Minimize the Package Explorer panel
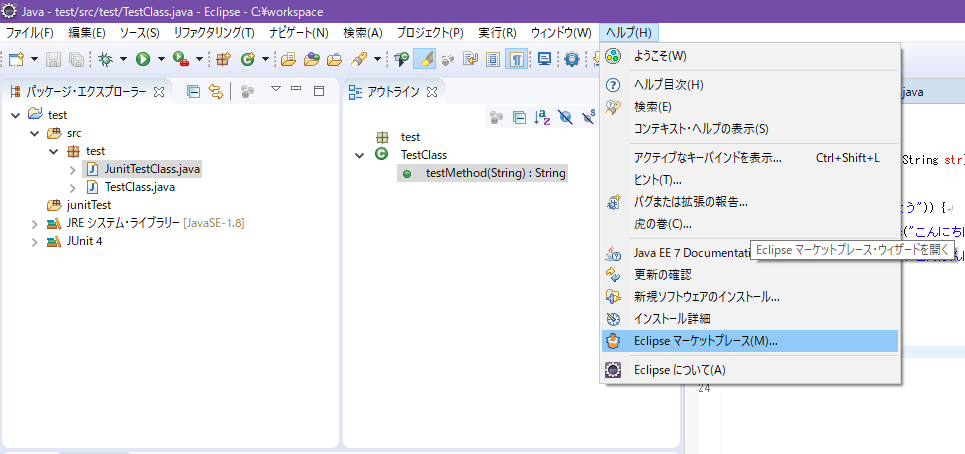The image size is (965, 454). 297,90
